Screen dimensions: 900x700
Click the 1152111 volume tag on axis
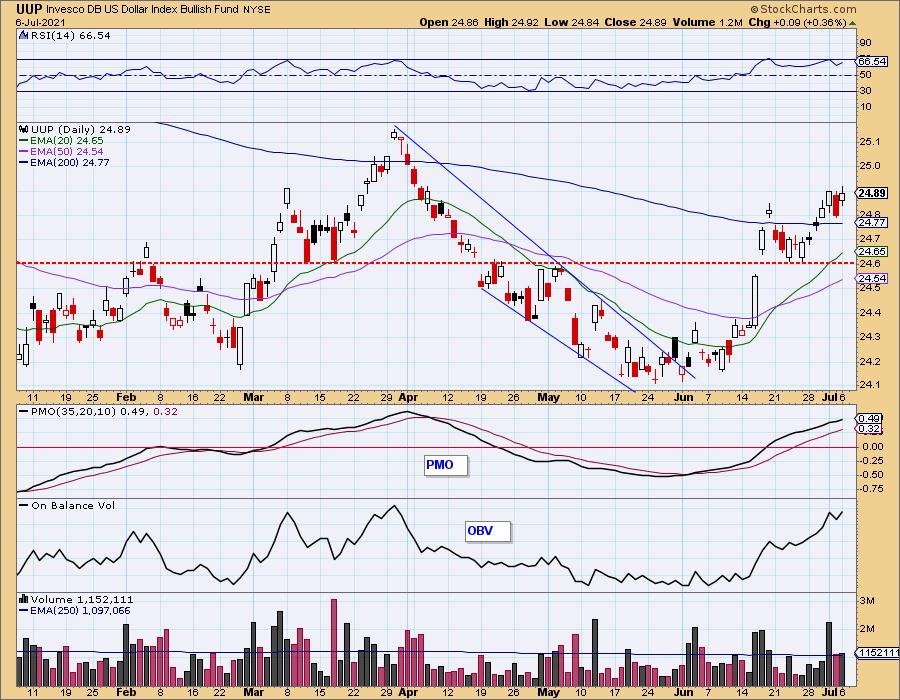pos(878,653)
